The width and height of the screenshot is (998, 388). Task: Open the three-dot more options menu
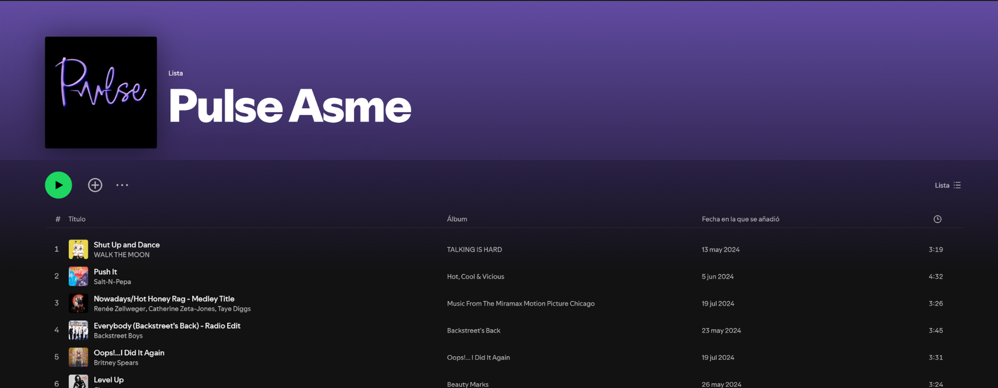pos(122,185)
